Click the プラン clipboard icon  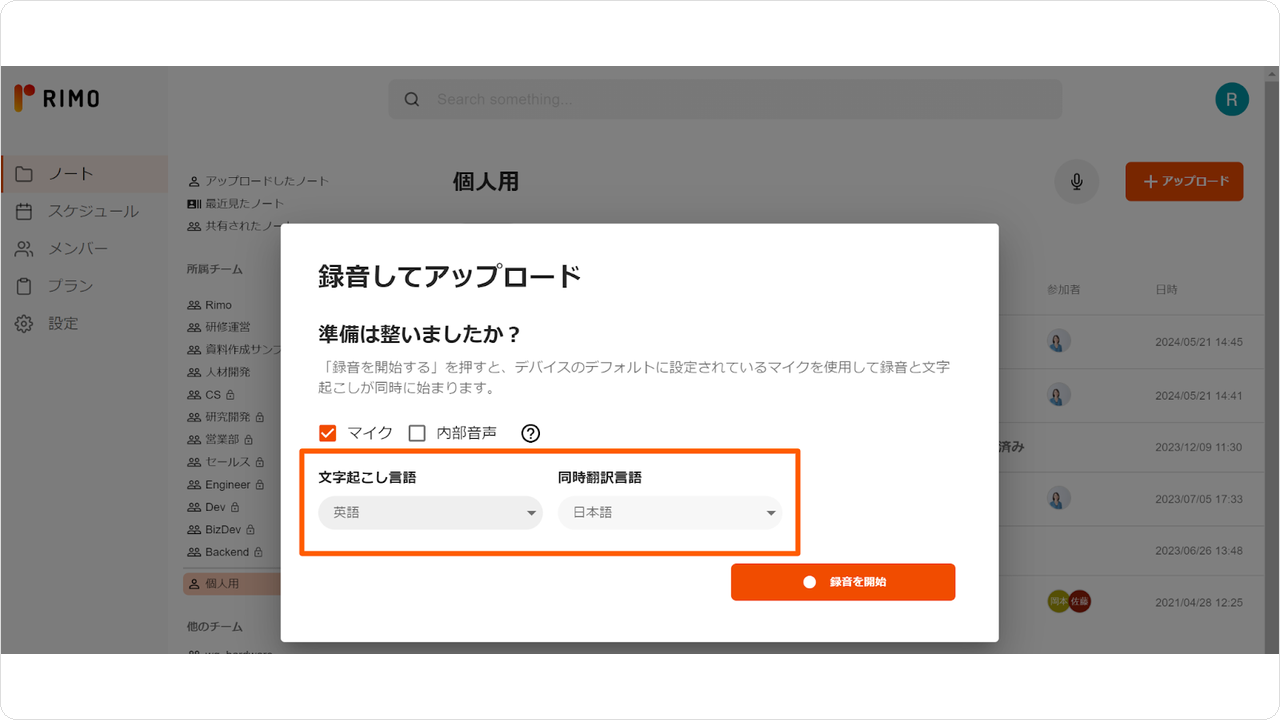pos(25,286)
